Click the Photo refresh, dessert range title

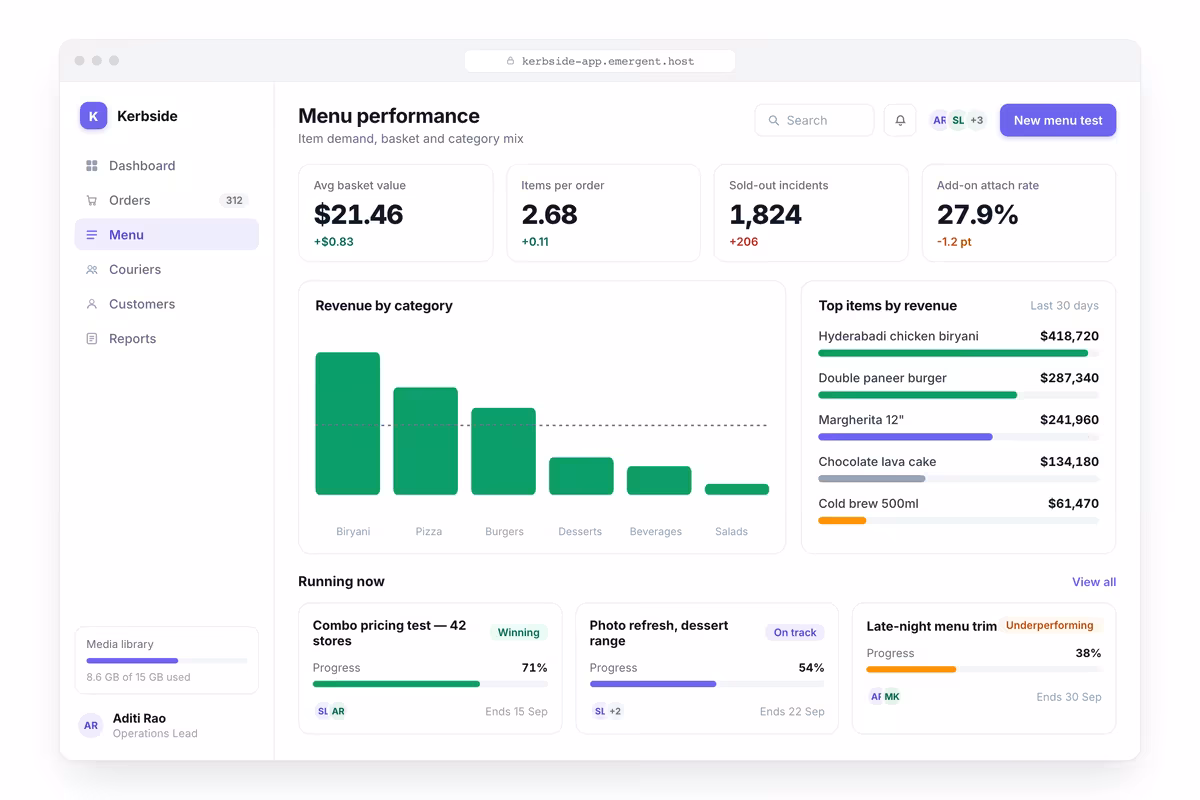[659, 633]
